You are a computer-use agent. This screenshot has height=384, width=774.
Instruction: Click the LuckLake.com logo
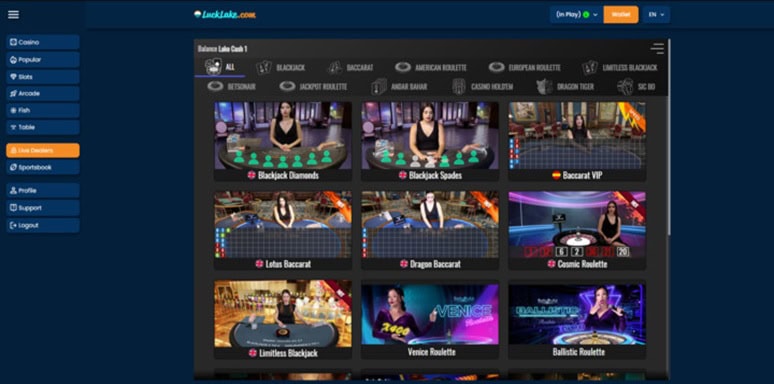[225, 14]
